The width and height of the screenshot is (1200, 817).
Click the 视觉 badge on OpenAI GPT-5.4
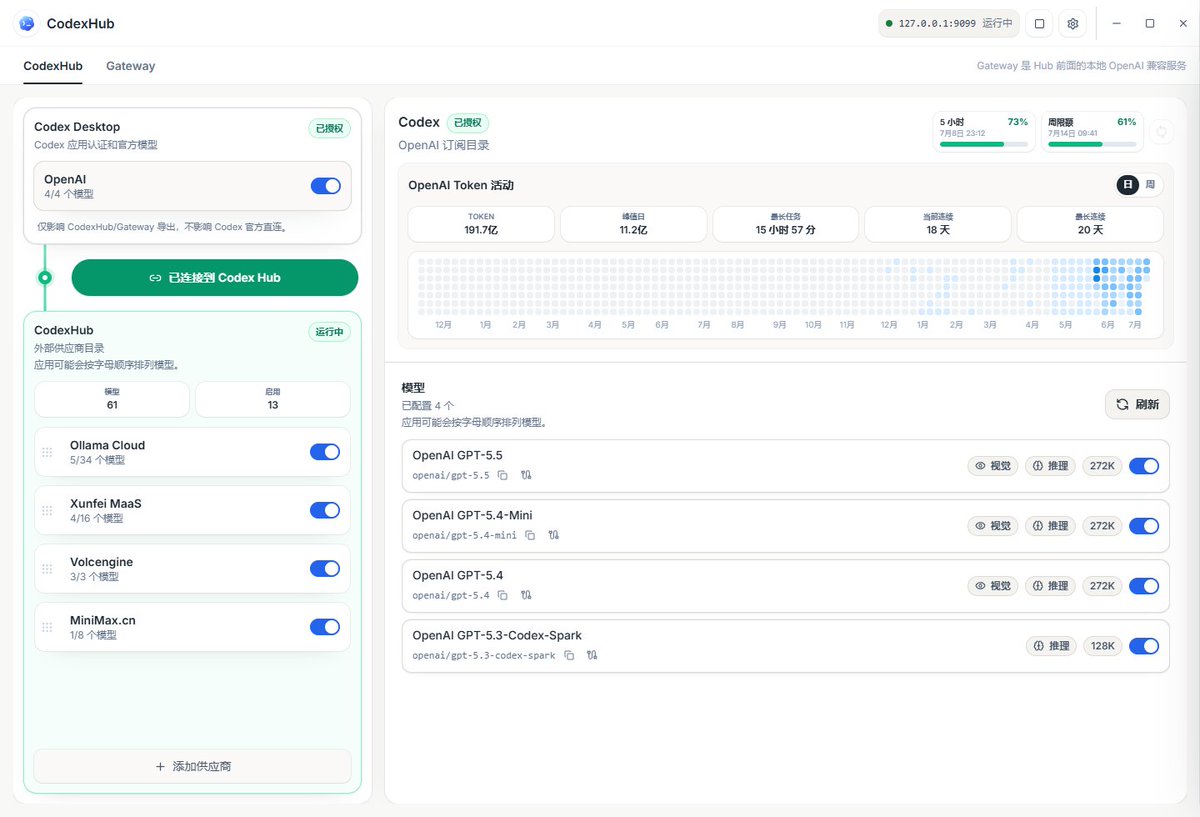[993, 586]
